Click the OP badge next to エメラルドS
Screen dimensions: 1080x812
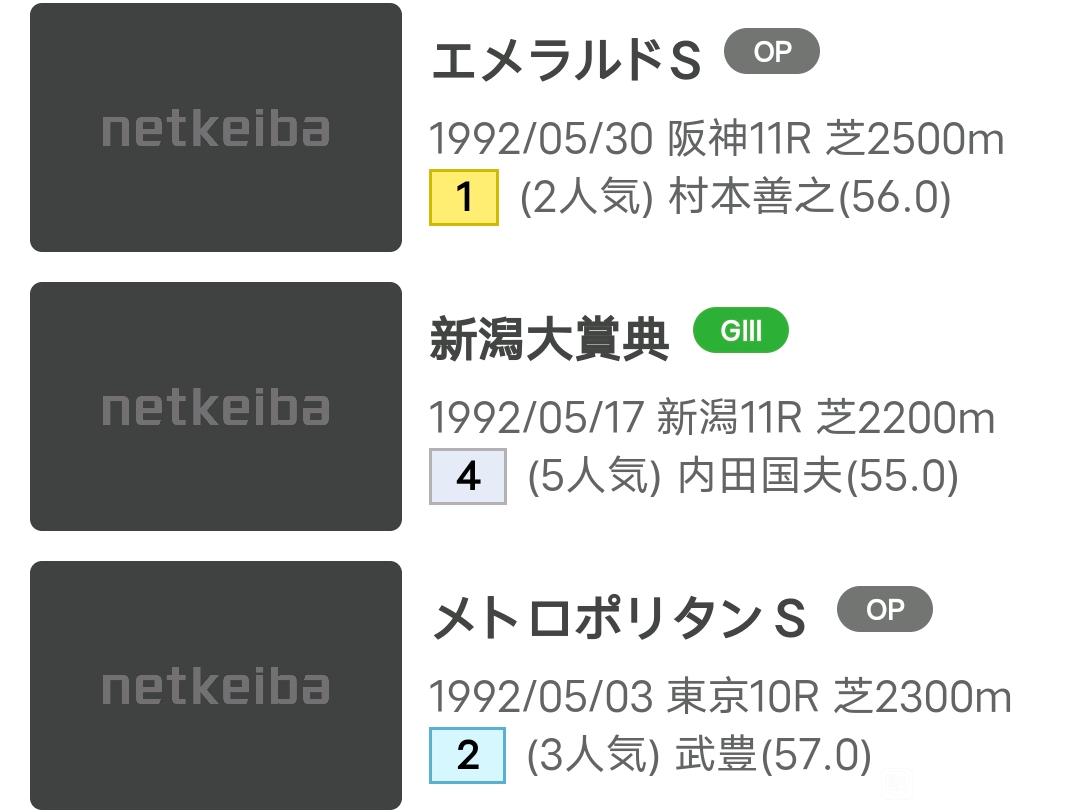771,51
